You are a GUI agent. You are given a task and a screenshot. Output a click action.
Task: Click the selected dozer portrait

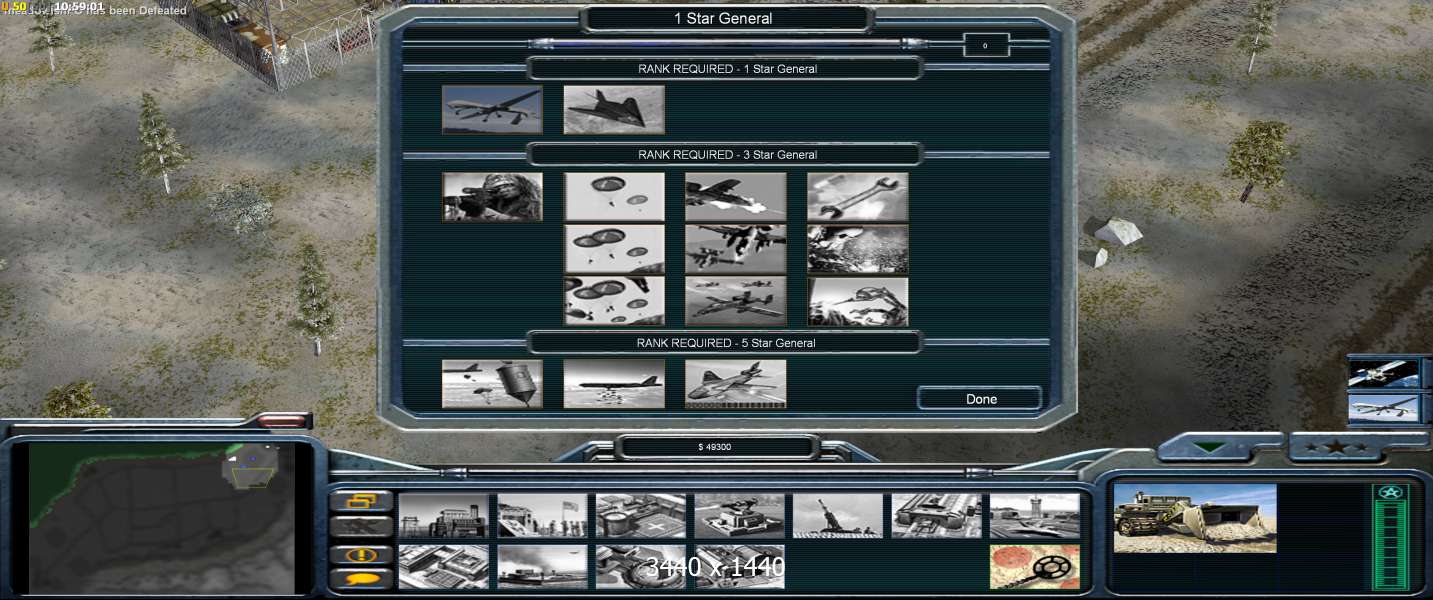tap(1195, 518)
